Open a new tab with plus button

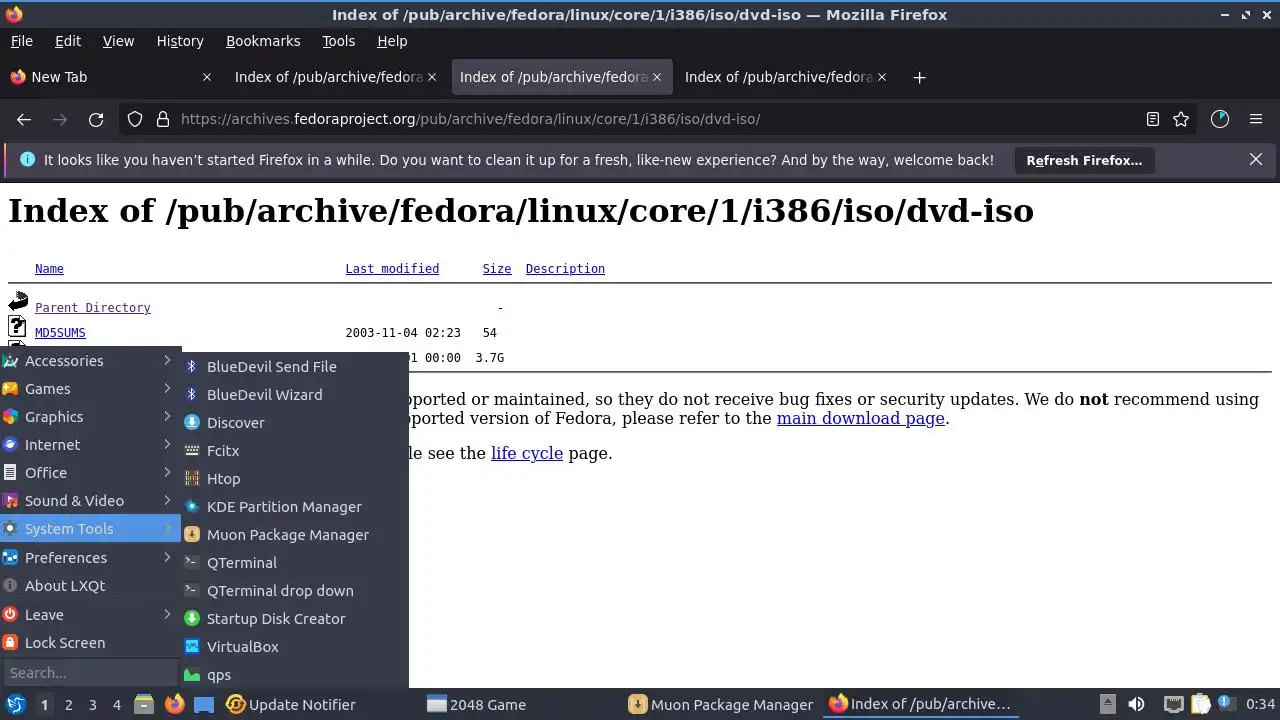coord(919,77)
